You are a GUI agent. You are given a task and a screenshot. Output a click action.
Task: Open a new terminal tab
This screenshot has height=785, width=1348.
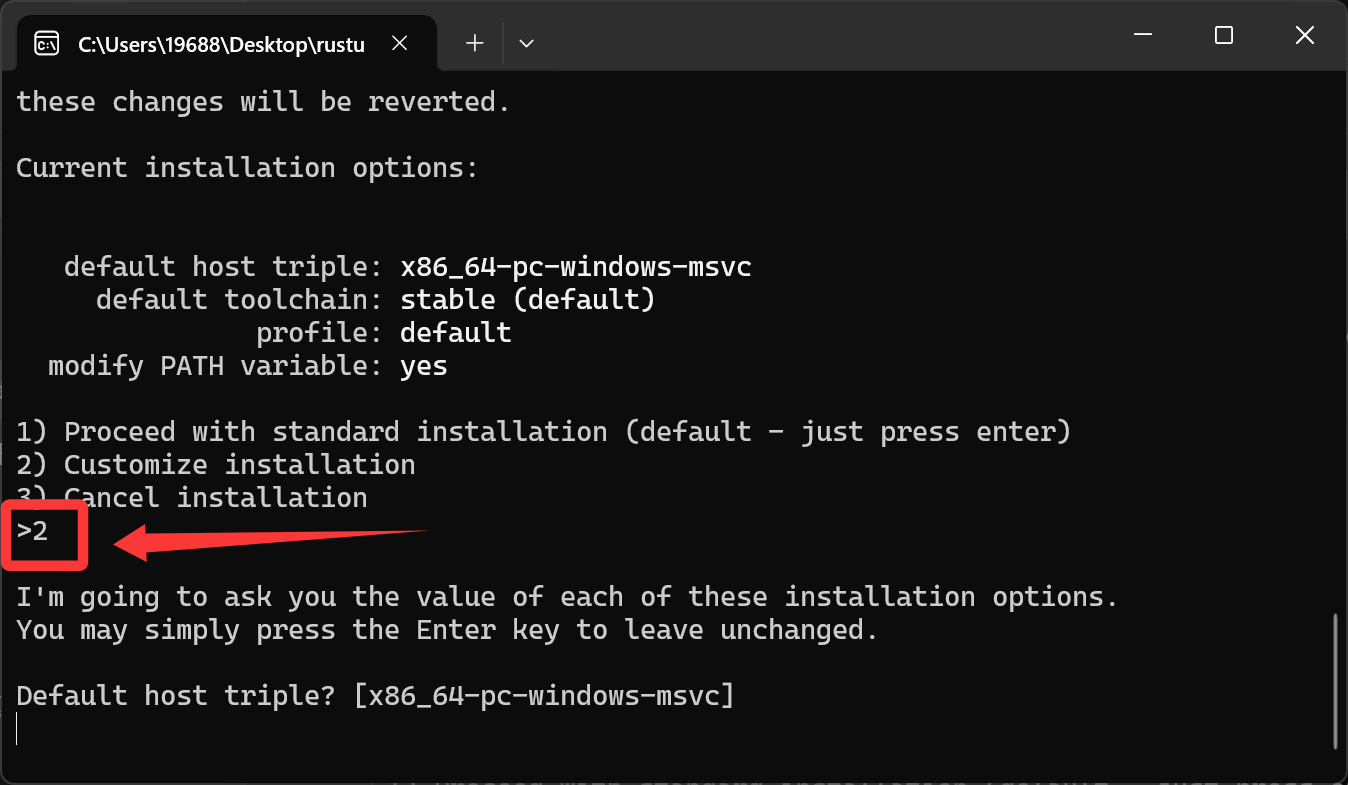coord(475,43)
